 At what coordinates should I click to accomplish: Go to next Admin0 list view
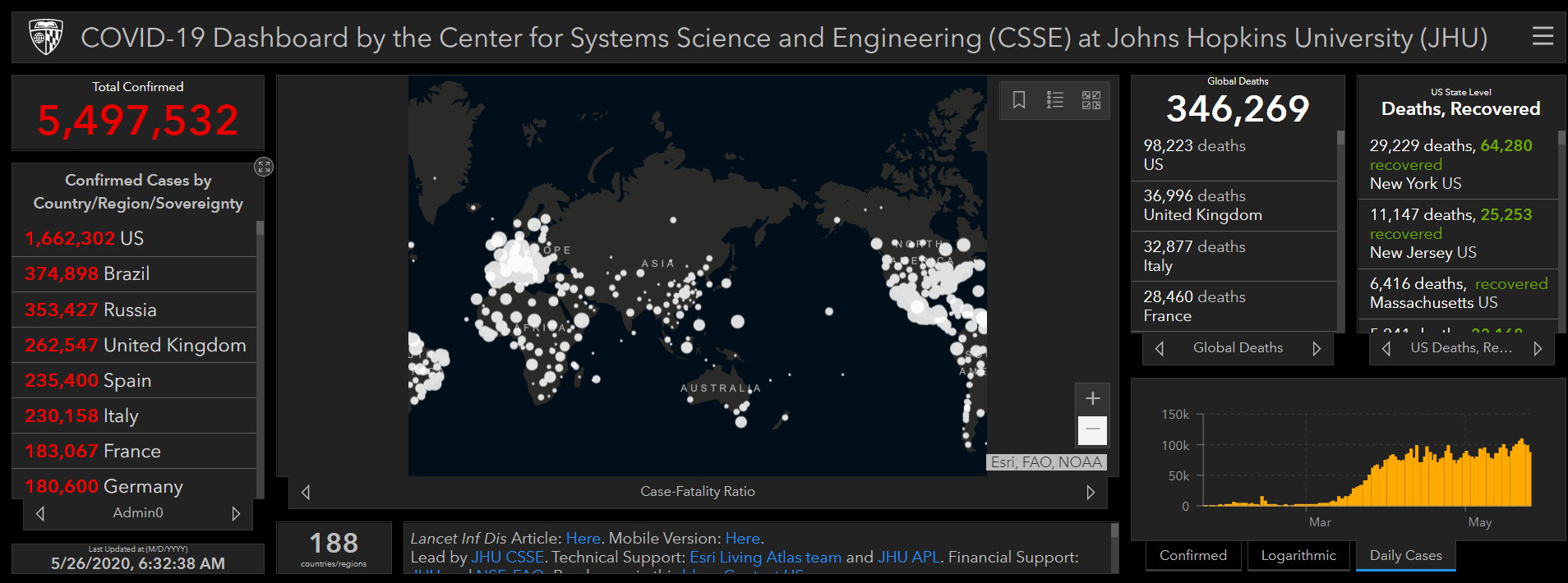point(236,513)
